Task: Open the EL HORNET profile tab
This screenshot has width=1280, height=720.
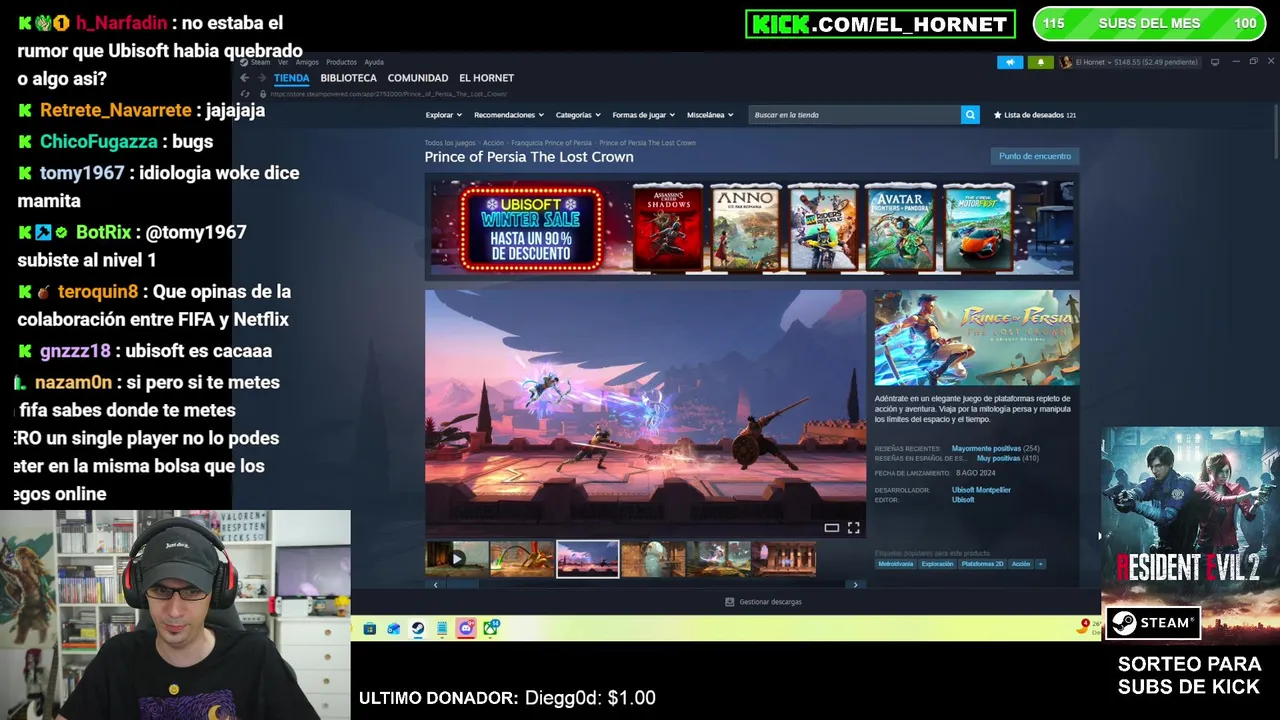Action: click(486, 78)
